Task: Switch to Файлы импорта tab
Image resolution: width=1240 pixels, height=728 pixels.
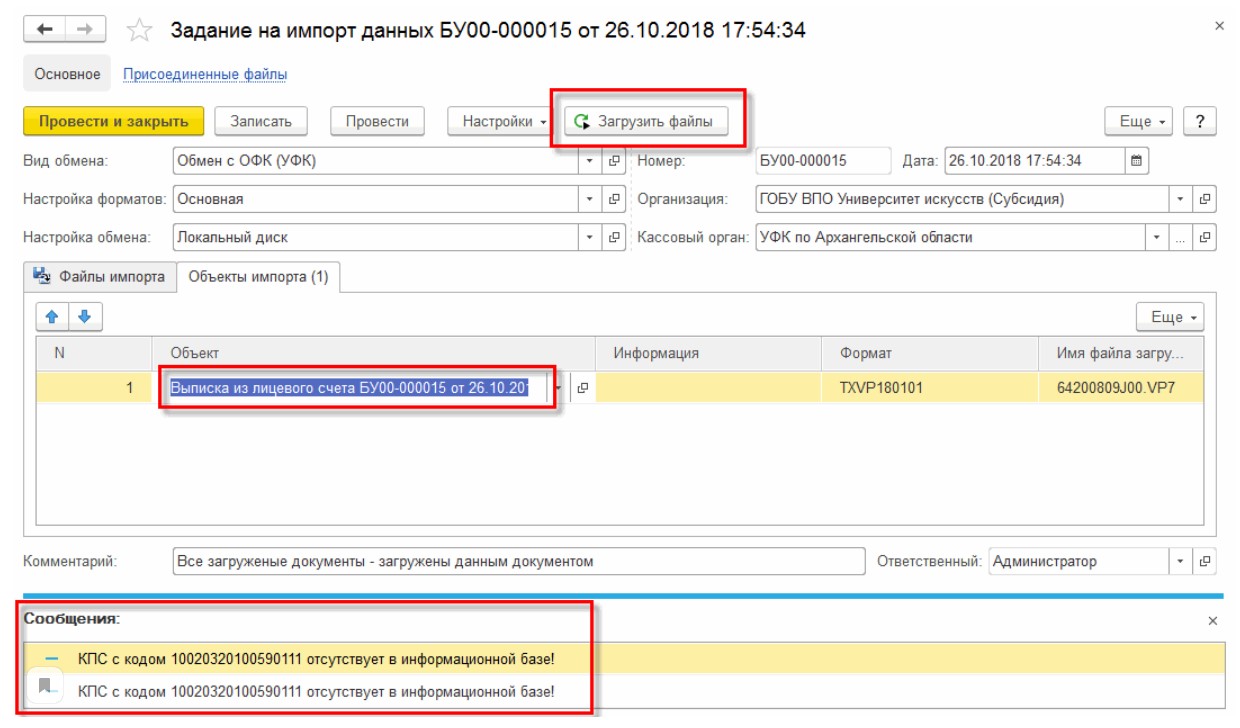Action: pos(100,277)
